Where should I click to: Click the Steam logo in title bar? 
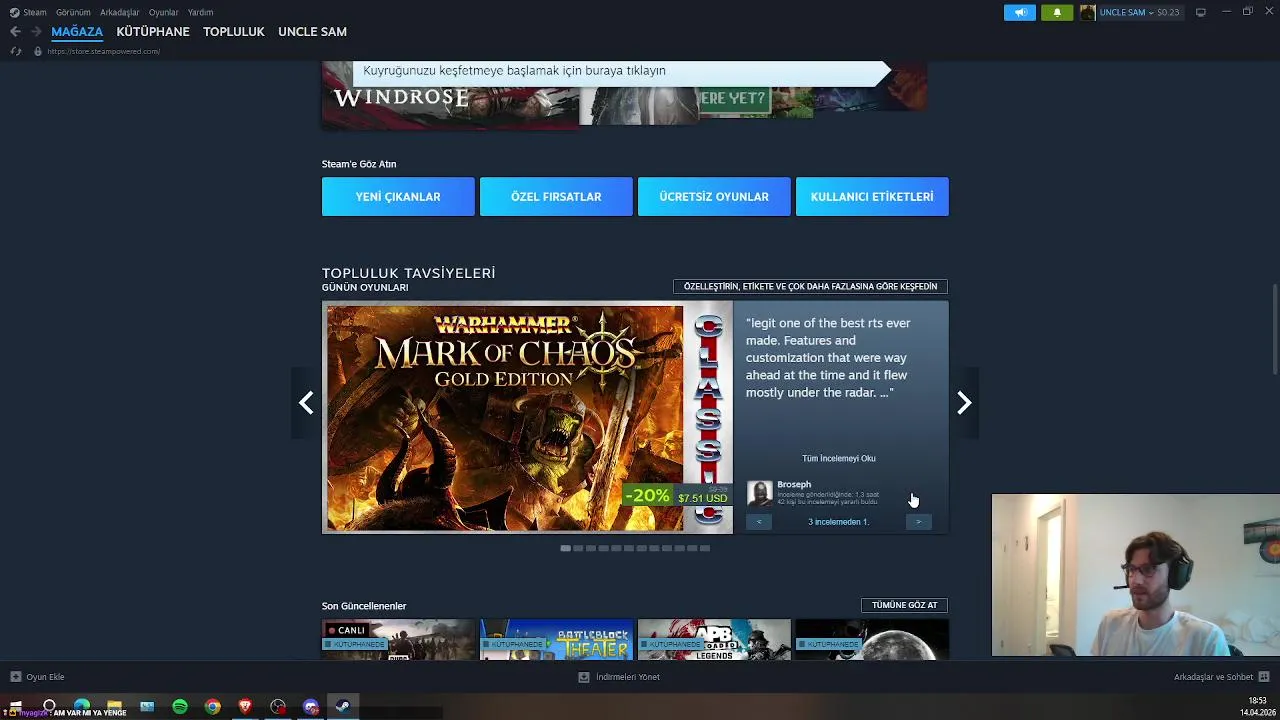[14, 12]
